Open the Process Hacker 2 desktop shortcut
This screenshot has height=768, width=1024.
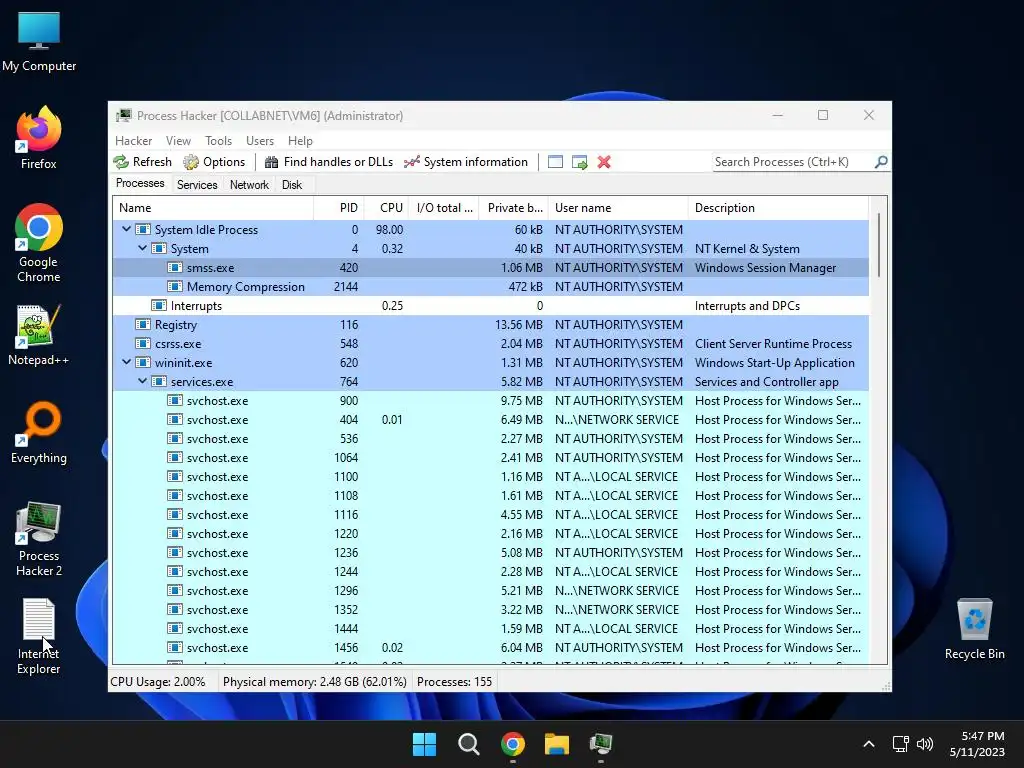39,539
